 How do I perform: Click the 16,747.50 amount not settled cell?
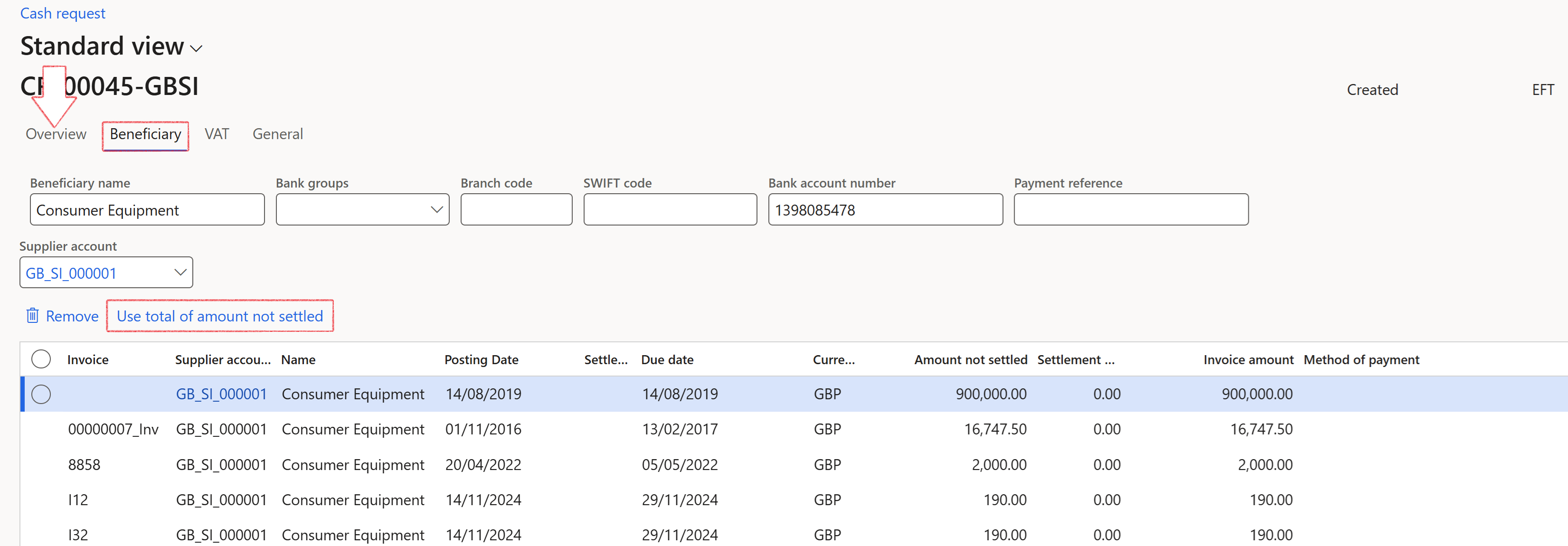995,429
